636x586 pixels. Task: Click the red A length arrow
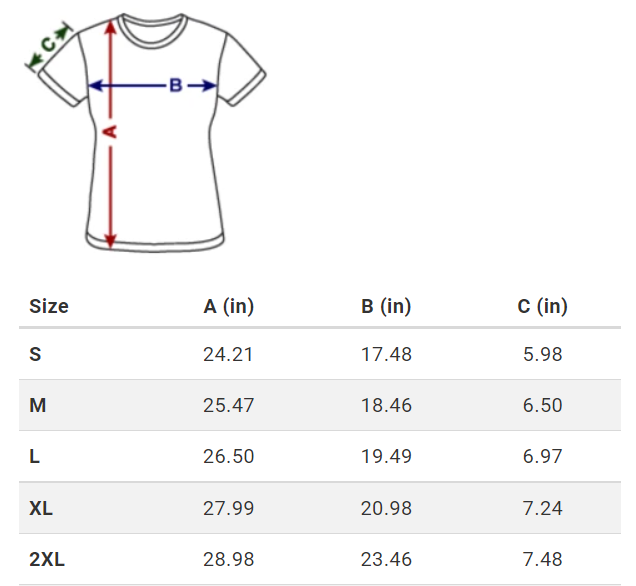coord(110,133)
